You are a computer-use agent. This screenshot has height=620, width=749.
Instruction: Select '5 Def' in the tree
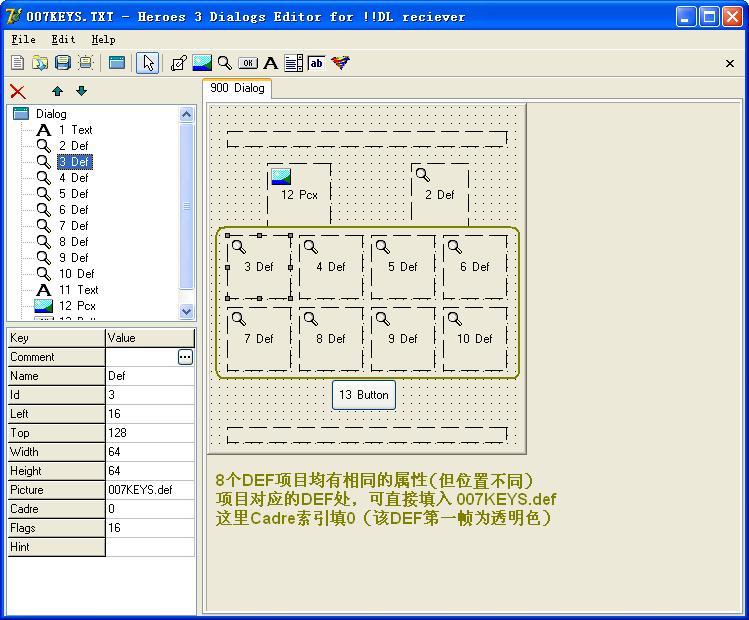[74, 194]
